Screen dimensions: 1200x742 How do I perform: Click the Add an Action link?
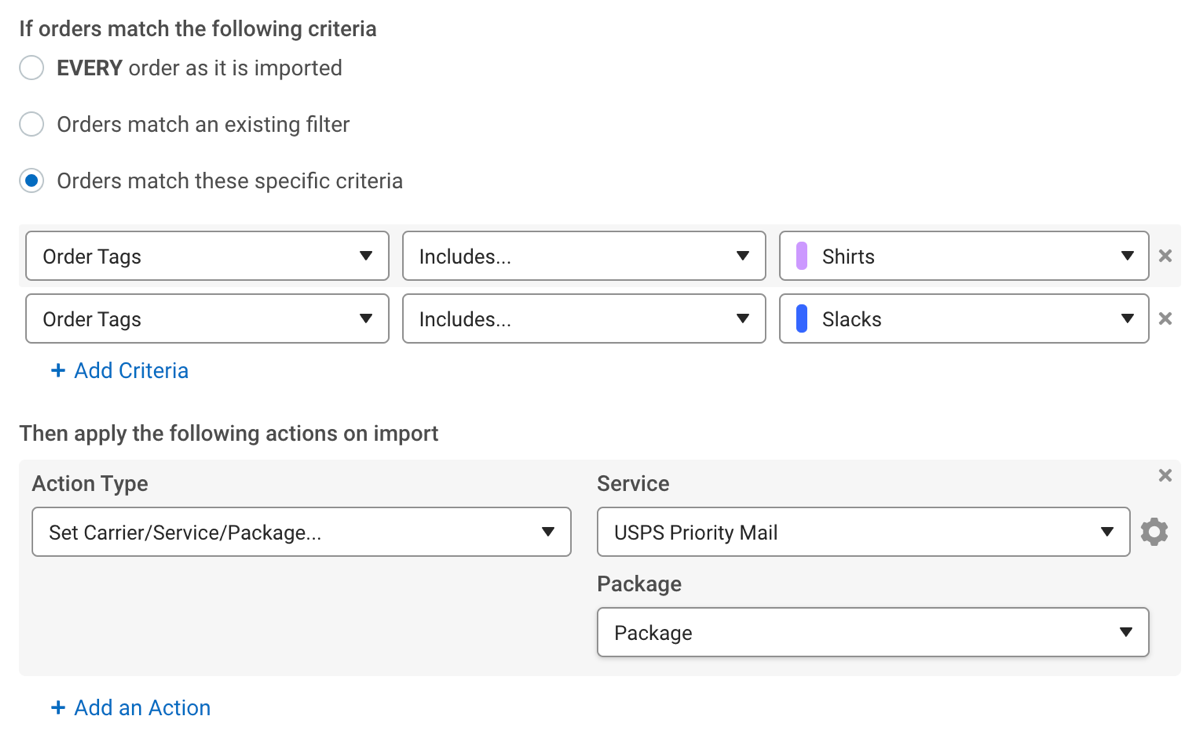(141, 707)
